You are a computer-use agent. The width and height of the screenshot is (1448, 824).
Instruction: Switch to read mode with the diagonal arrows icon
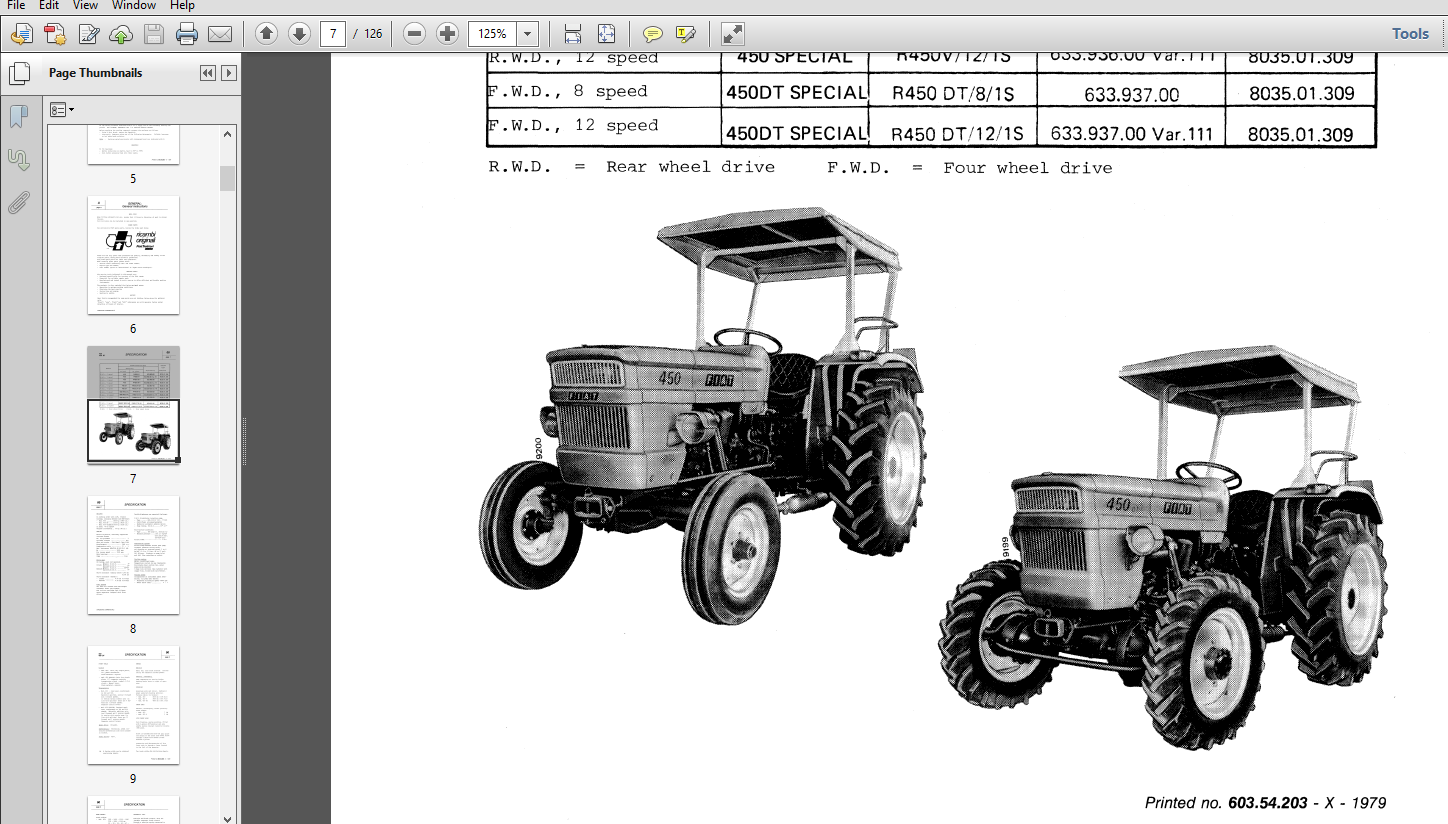tap(732, 34)
